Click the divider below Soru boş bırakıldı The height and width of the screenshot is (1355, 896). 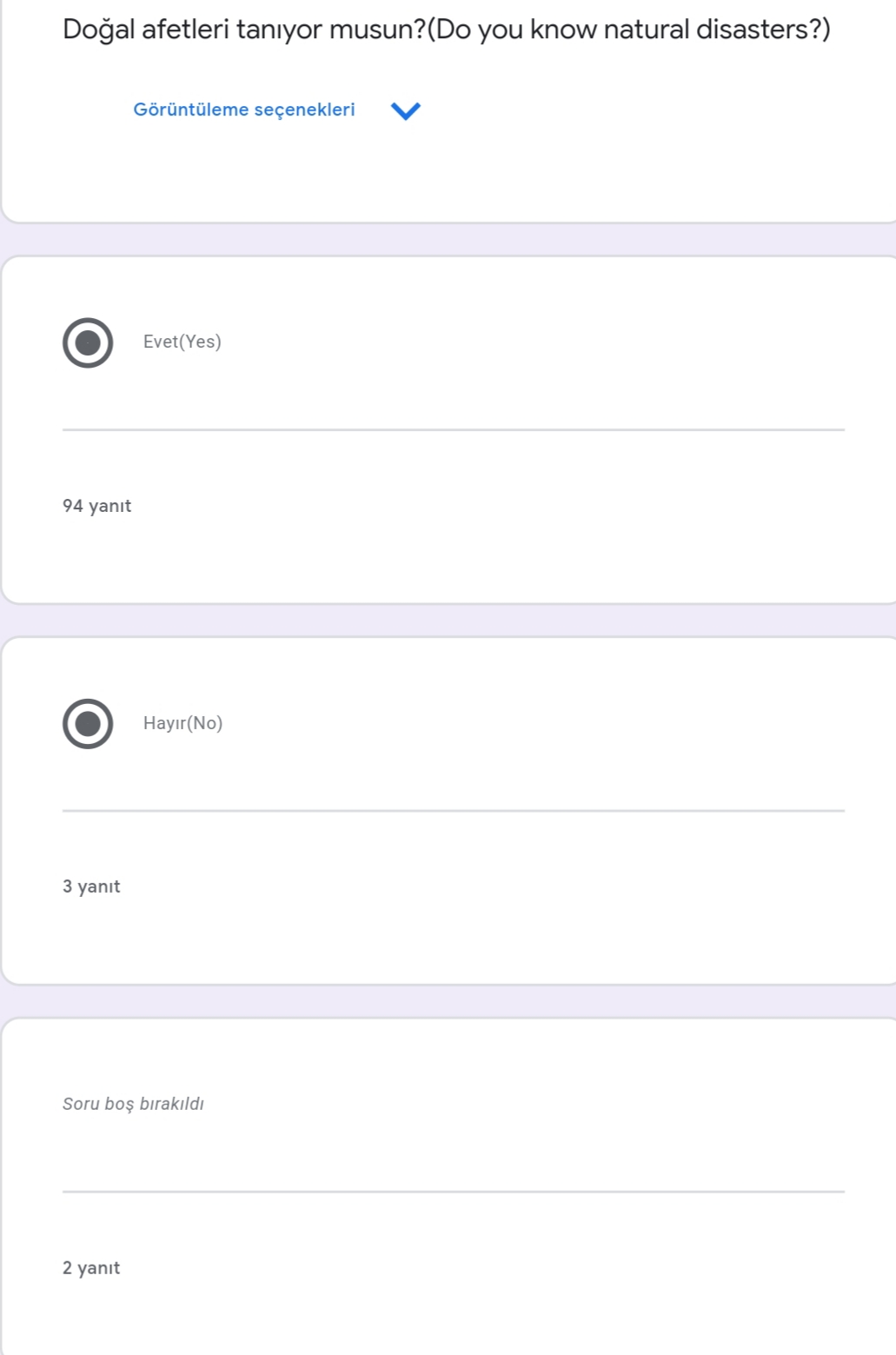coord(453,1192)
